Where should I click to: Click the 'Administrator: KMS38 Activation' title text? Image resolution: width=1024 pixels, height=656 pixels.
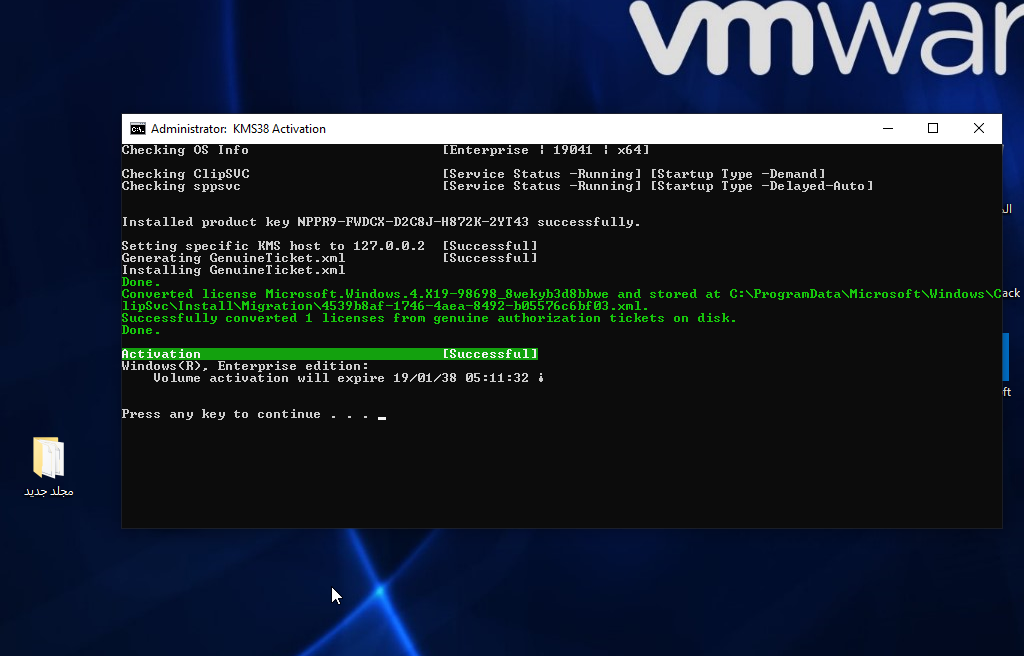238,129
